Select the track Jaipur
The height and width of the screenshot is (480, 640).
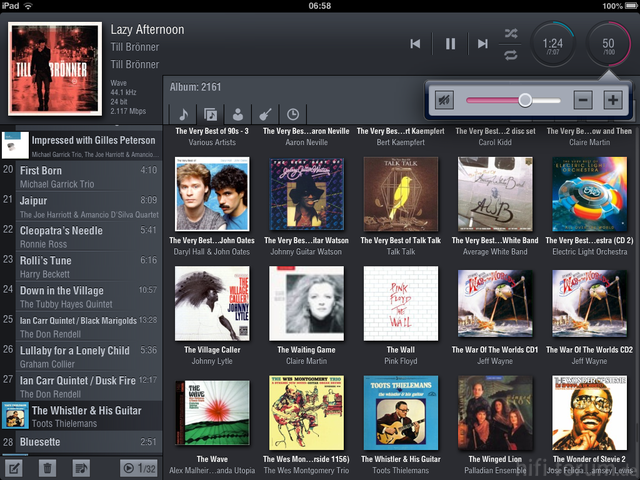[x=81, y=207]
